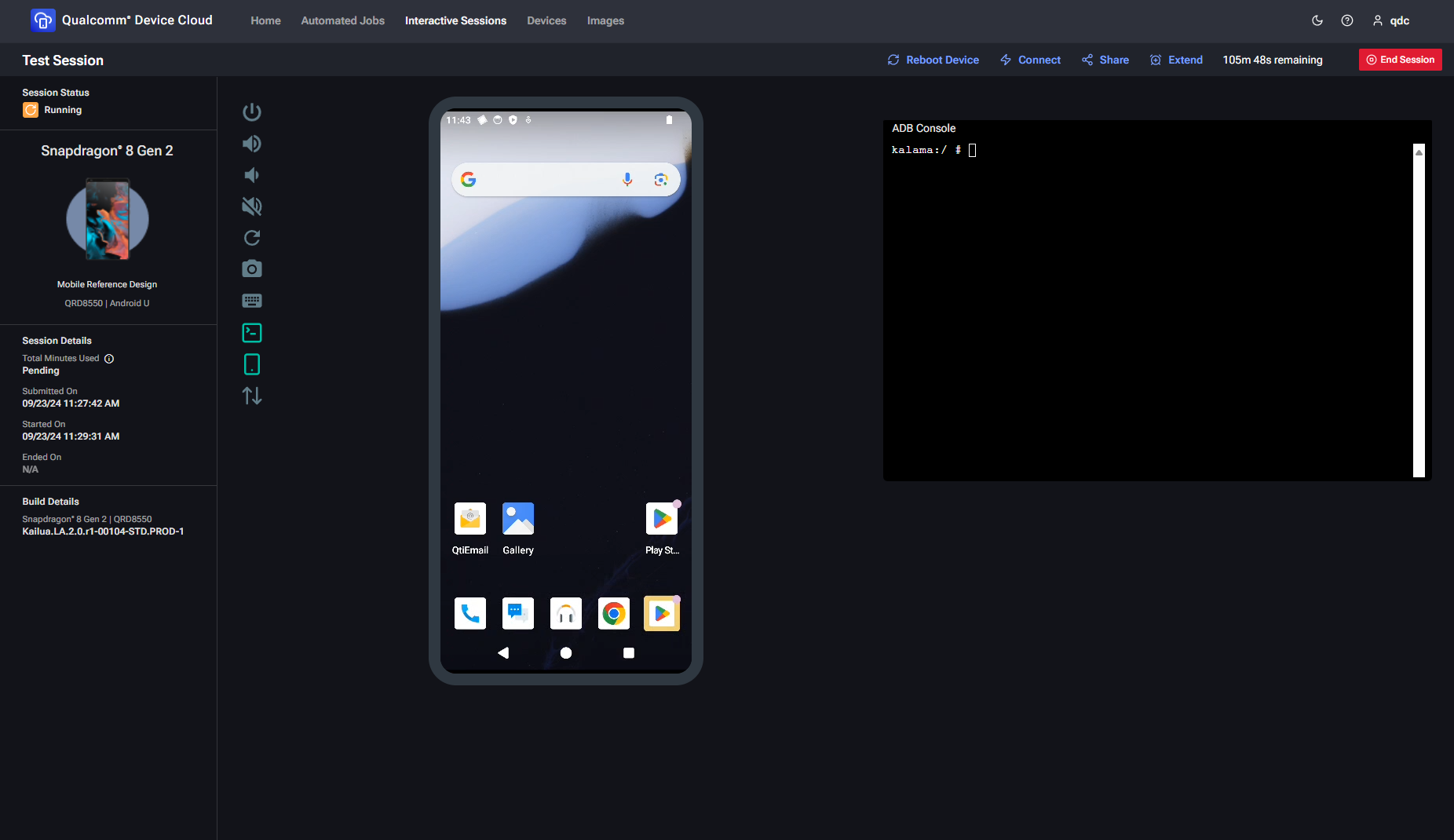Open the Interactive Sessions tab
Viewport: 1454px width, 840px height.
[x=455, y=20]
